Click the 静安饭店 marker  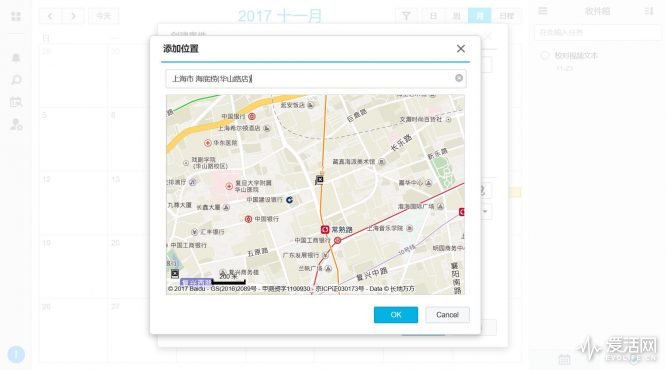[x=310, y=105]
